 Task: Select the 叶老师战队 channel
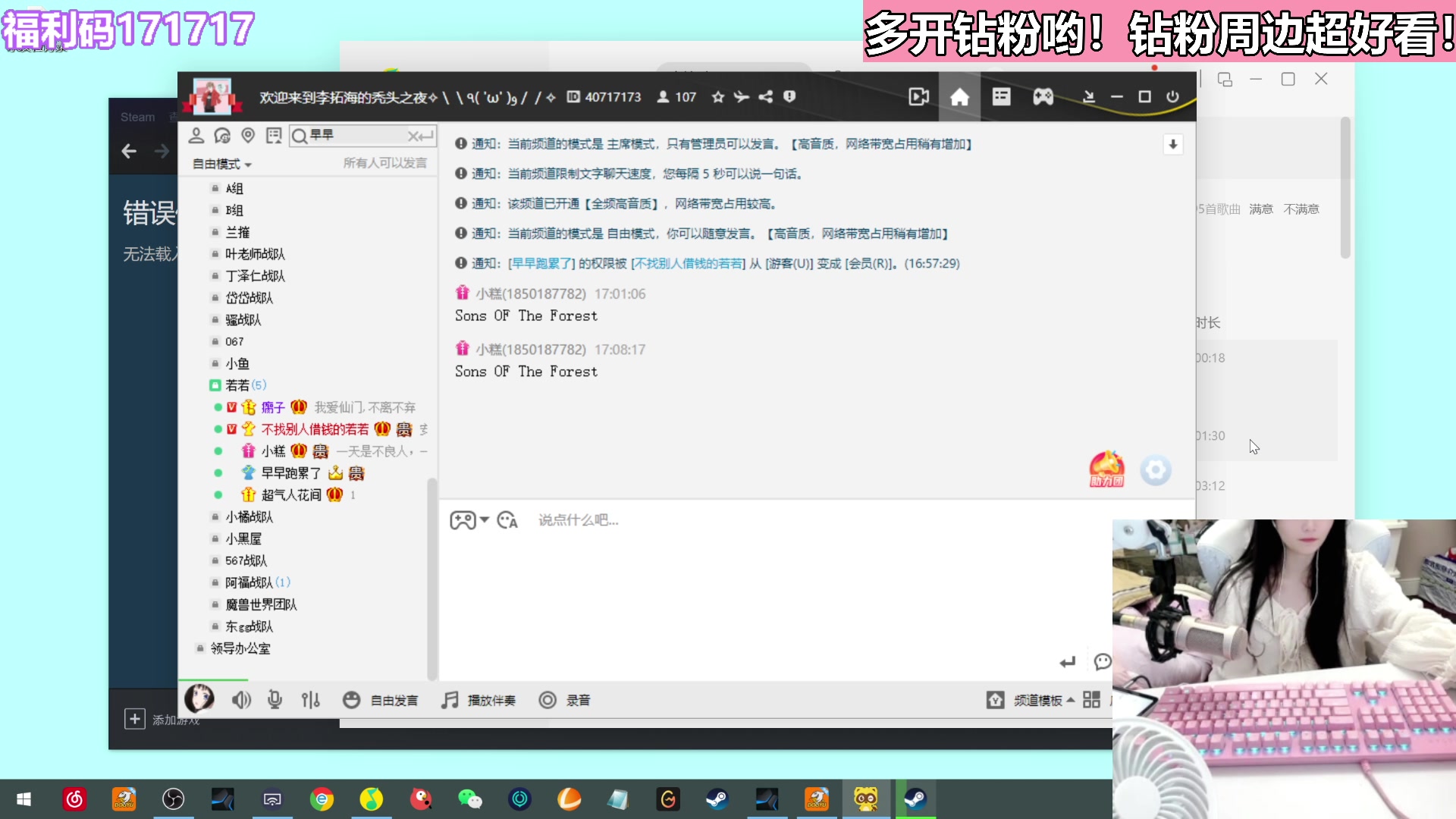tap(255, 254)
